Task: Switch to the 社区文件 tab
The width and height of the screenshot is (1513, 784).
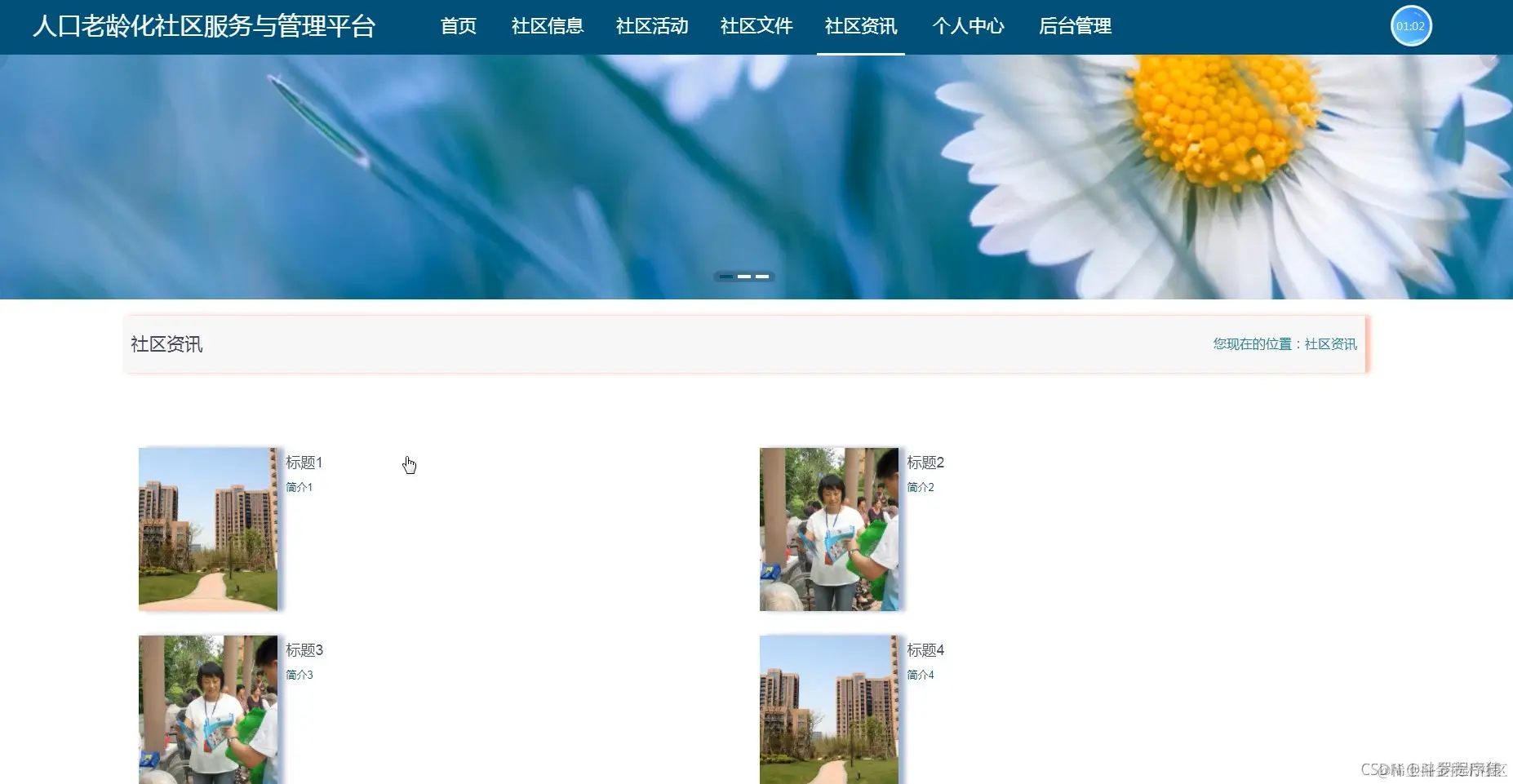Action: tap(756, 26)
